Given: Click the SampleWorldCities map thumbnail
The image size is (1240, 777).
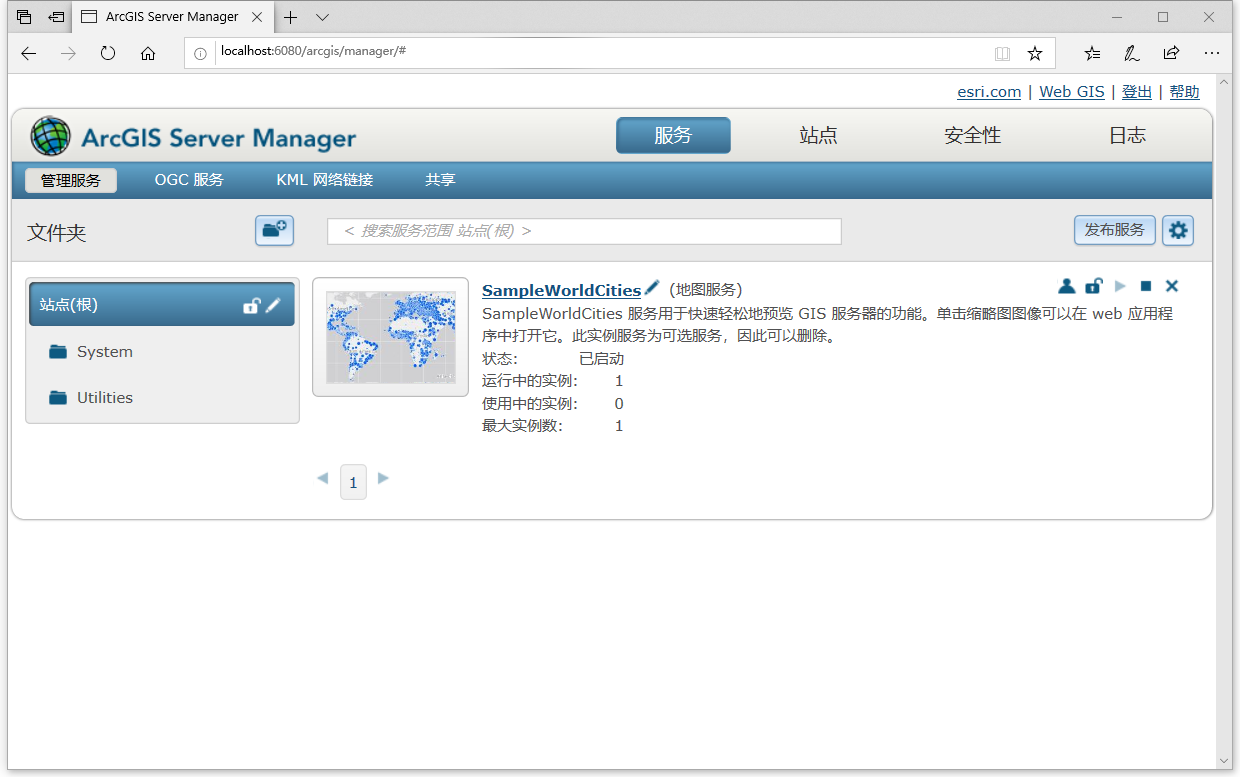Looking at the screenshot, I should point(391,337).
